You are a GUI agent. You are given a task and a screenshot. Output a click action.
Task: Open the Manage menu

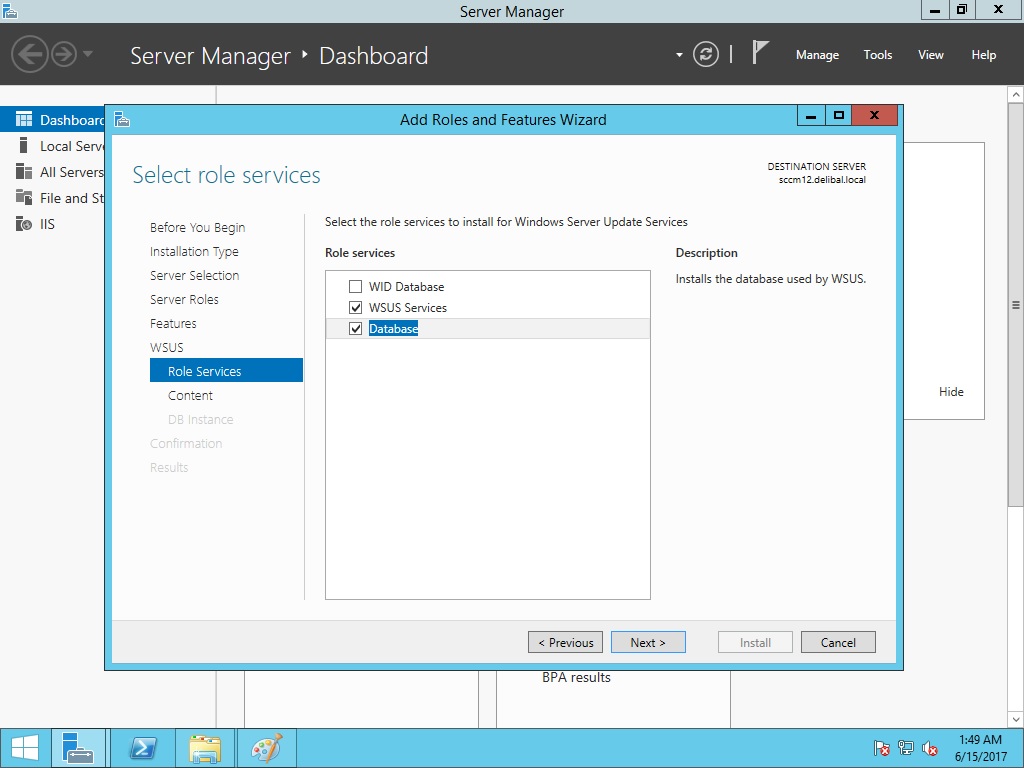(x=817, y=55)
